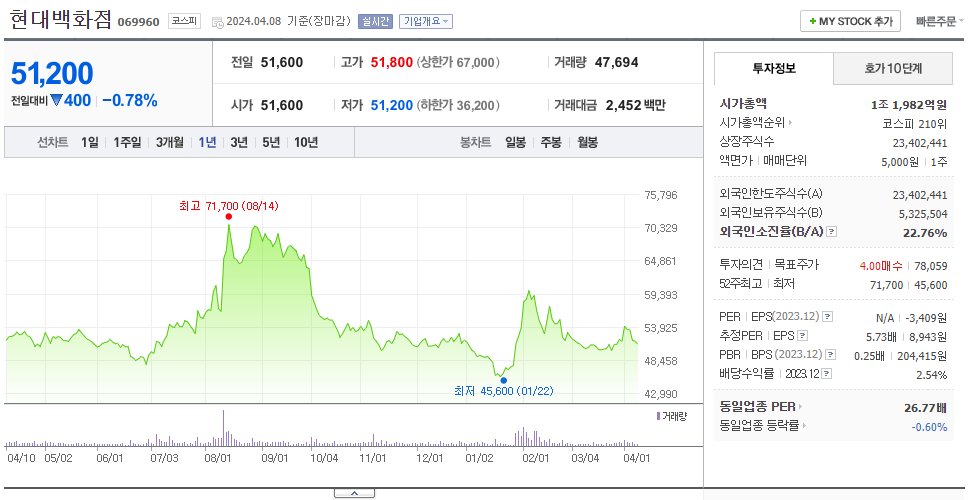Select the 3개월 line chart period
The height and width of the screenshot is (500, 968).
[170, 143]
